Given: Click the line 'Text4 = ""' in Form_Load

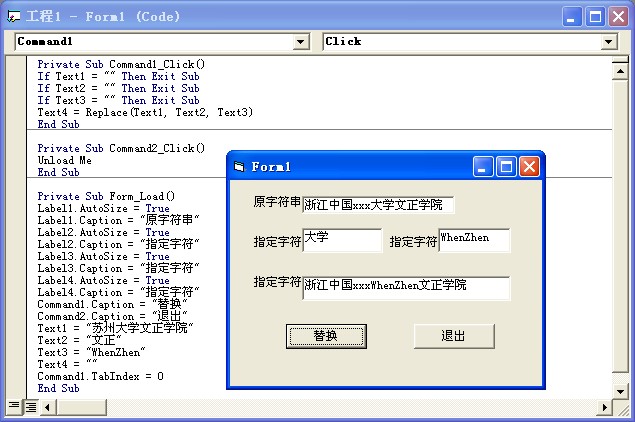Looking at the screenshot, I should click(x=67, y=364).
